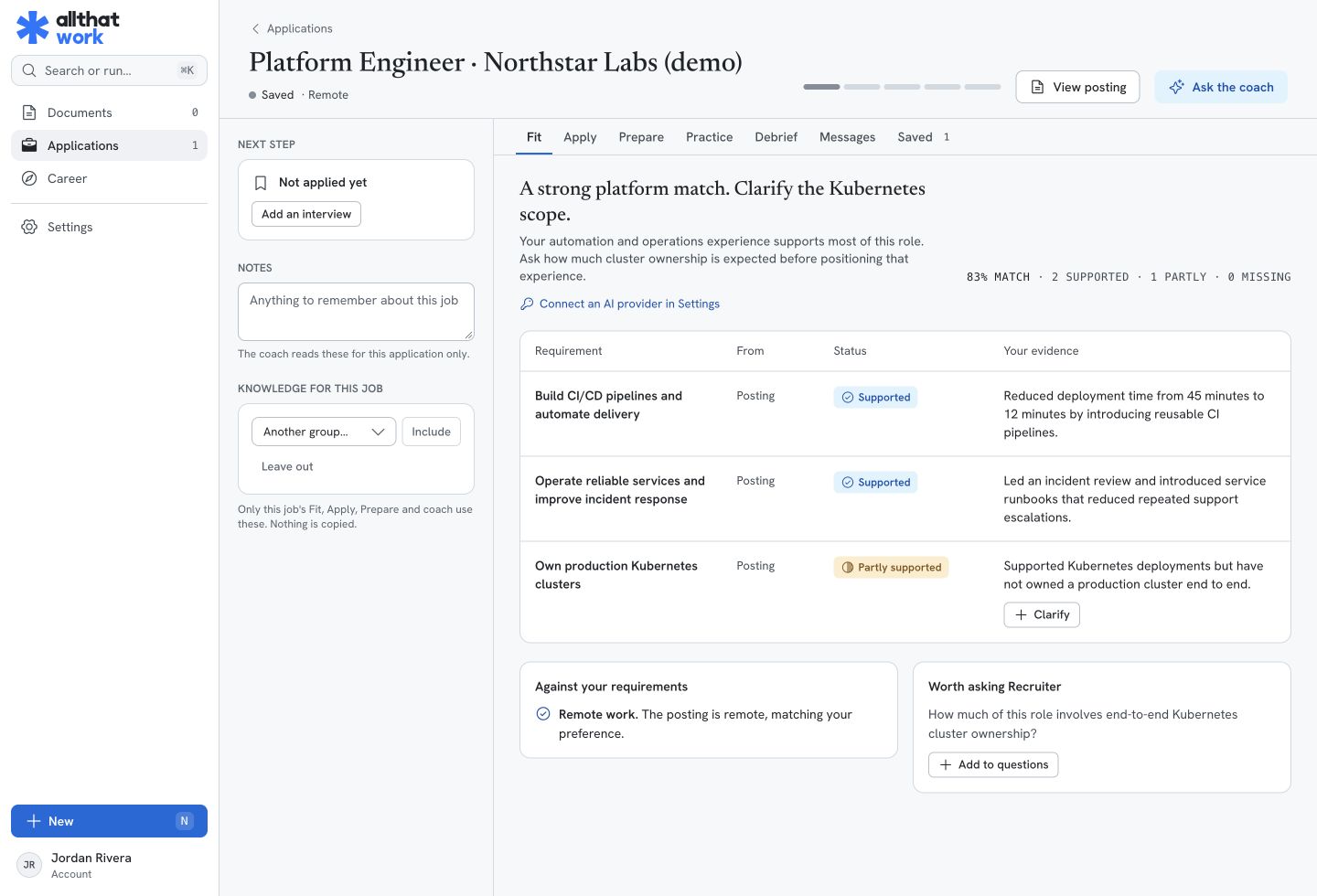Viewport: 1317px width, 896px height.
Task: Click the search magnifier icon
Action: click(29, 70)
